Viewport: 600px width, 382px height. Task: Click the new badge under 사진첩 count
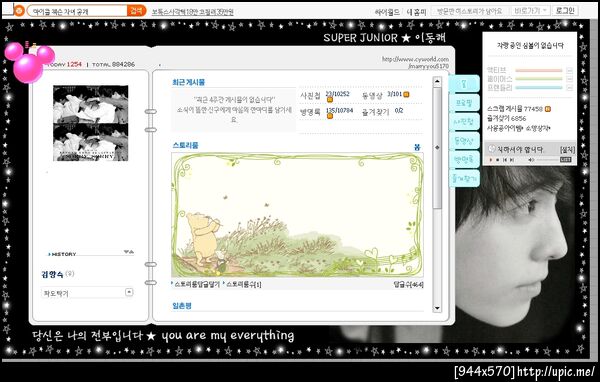click(329, 100)
